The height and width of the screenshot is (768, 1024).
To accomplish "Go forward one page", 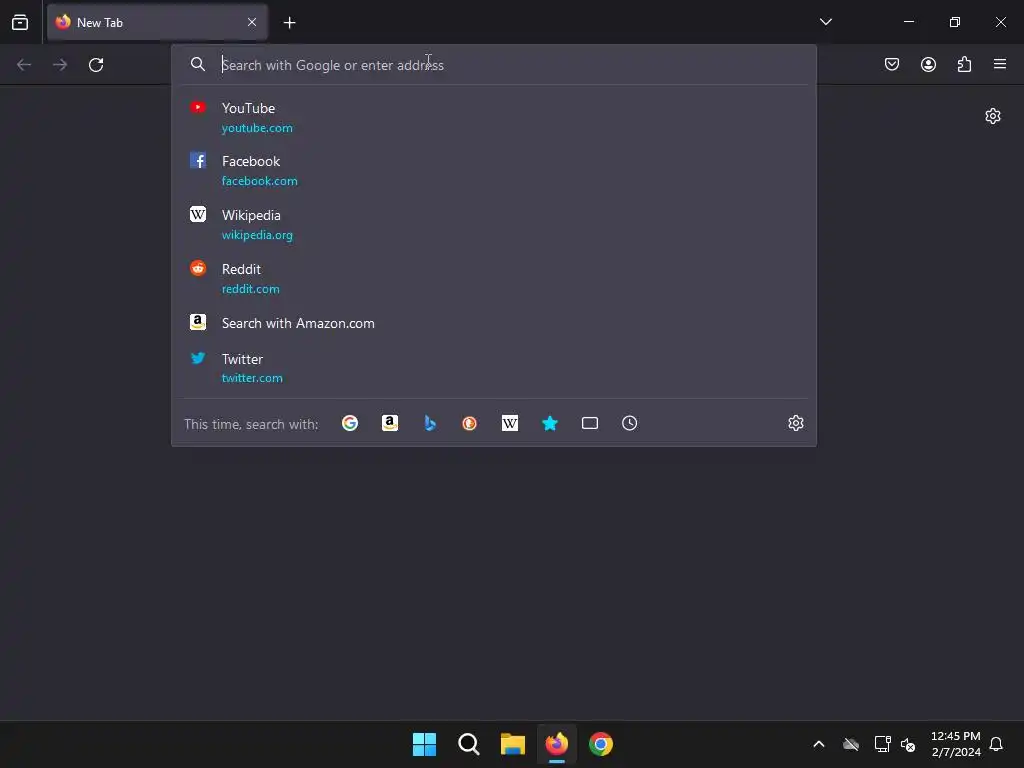I will (x=60, y=65).
